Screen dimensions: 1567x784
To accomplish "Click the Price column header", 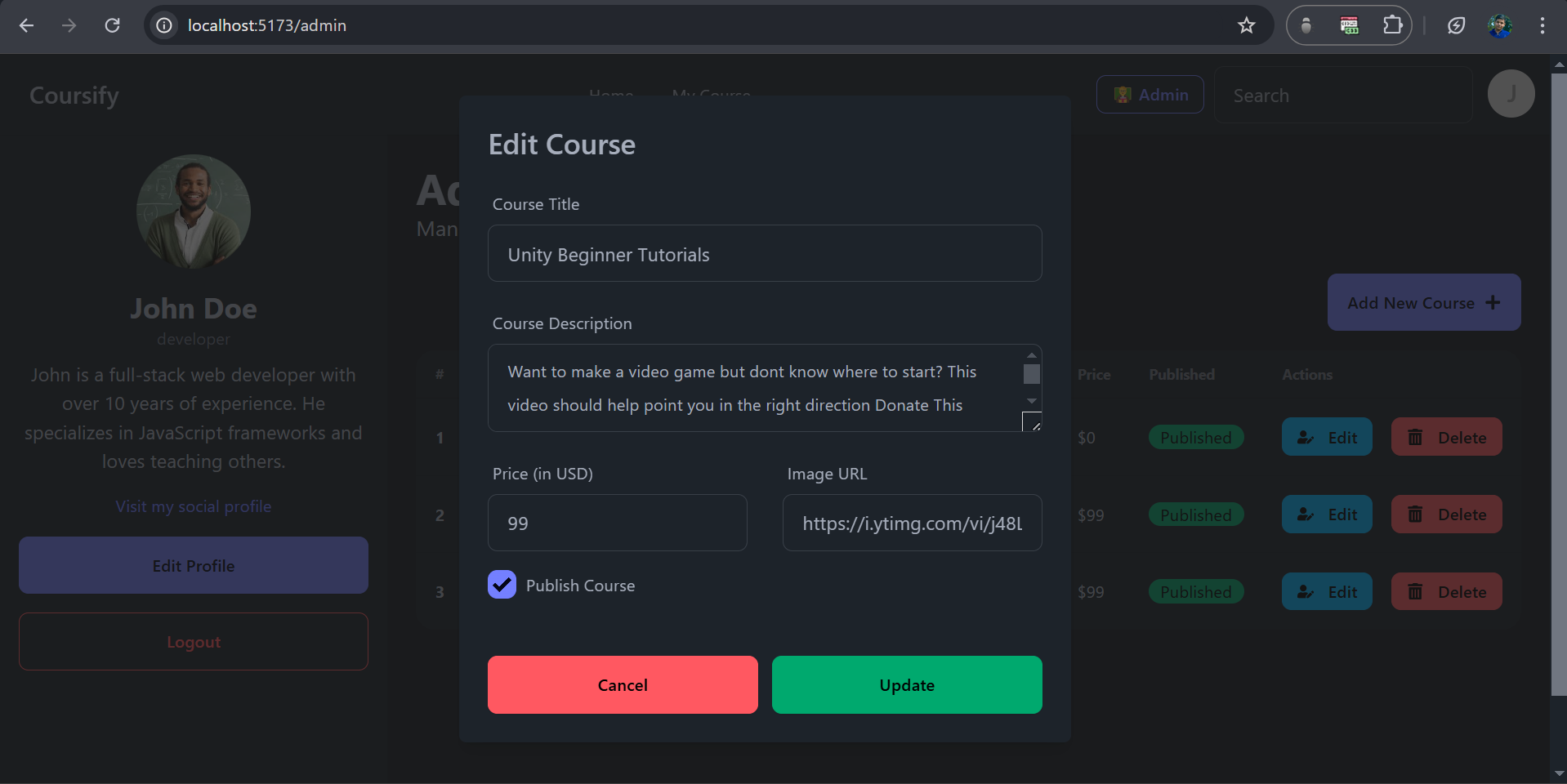I will pyautogui.click(x=1094, y=374).
